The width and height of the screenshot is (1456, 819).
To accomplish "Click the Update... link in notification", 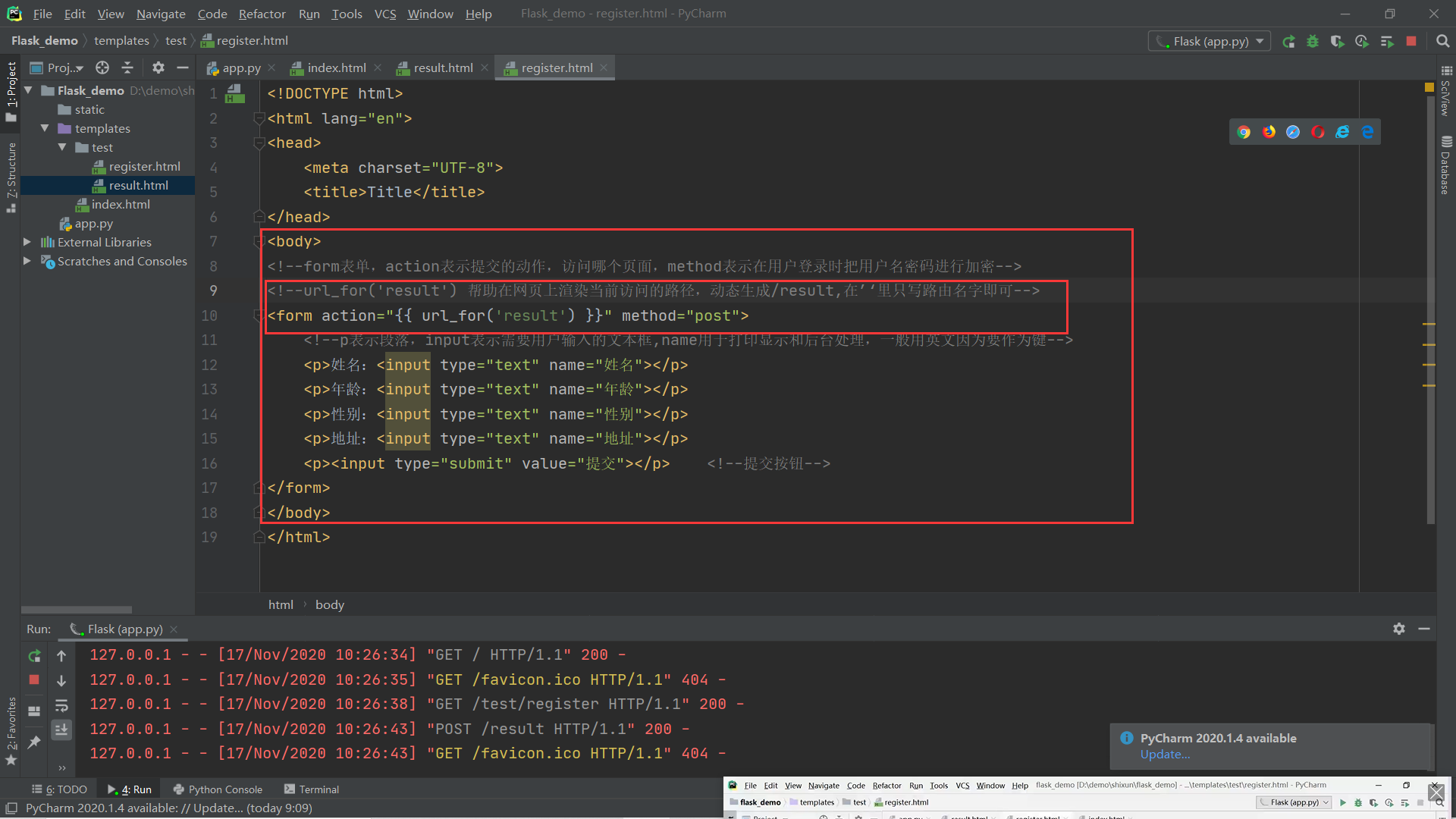I will pyautogui.click(x=1165, y=755).
